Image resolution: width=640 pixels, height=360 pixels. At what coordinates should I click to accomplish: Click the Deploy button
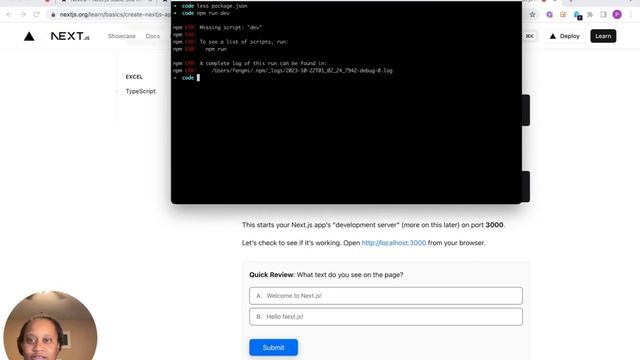564,36
